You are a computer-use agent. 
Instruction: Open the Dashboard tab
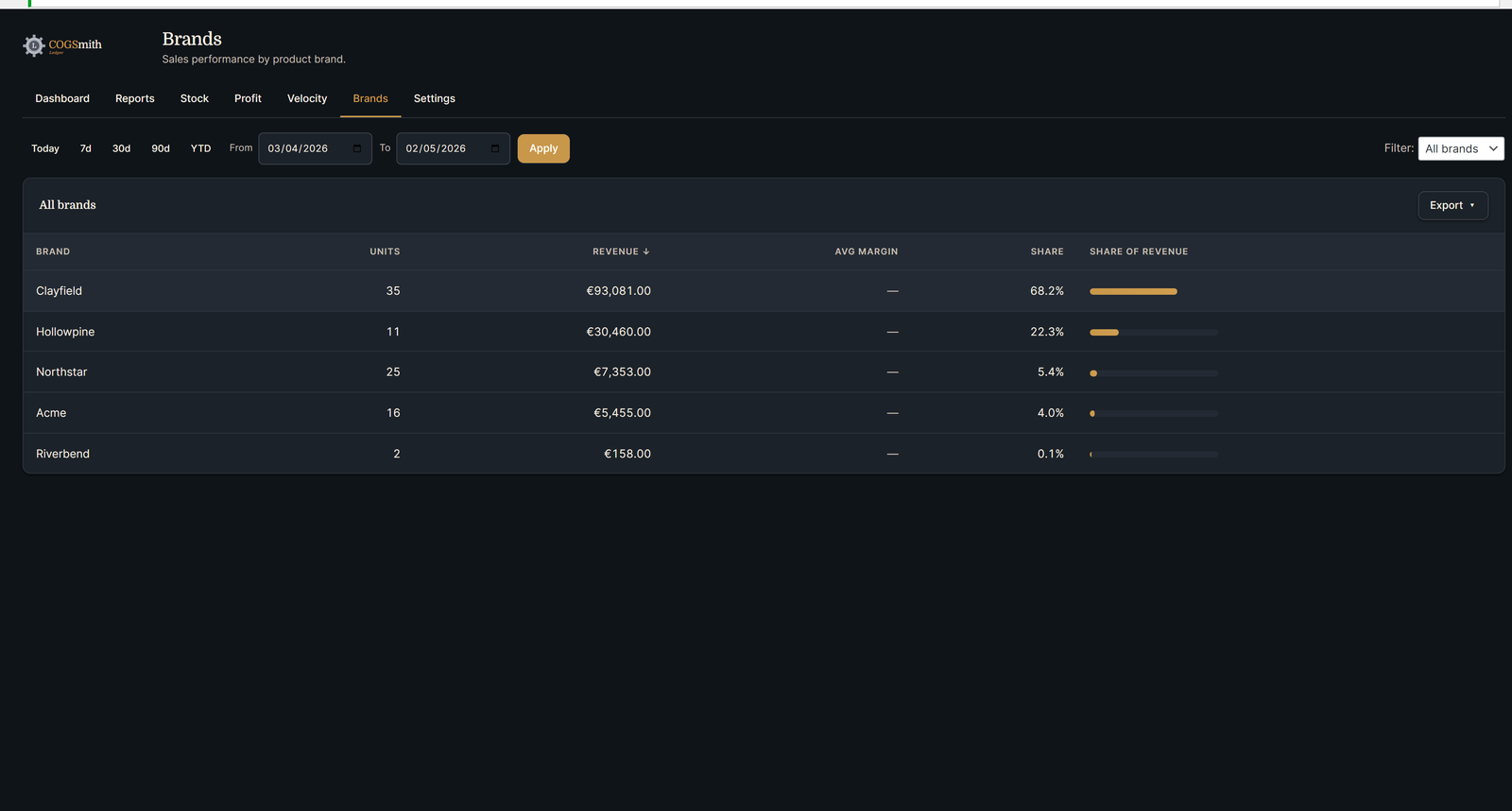pyautogui.click(x=62, y=98)
